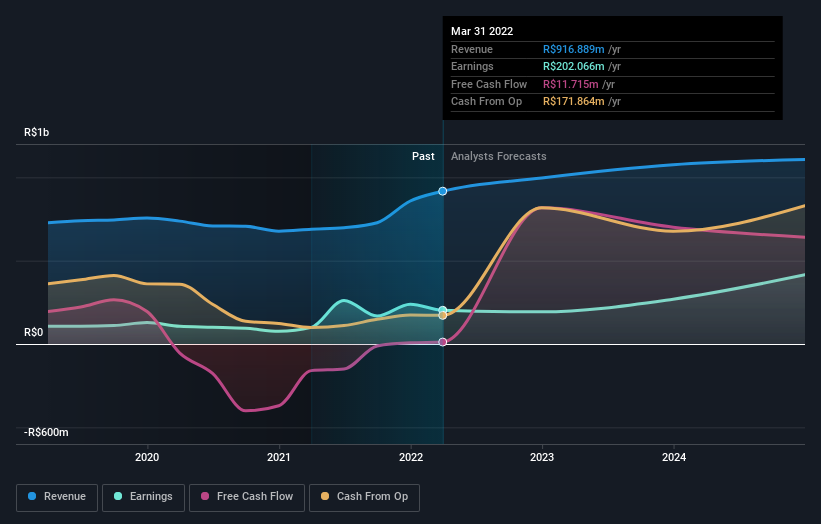821x524 pixels.
Task: Click the Cash From Op row label in the tooltip
Action: 486,102
